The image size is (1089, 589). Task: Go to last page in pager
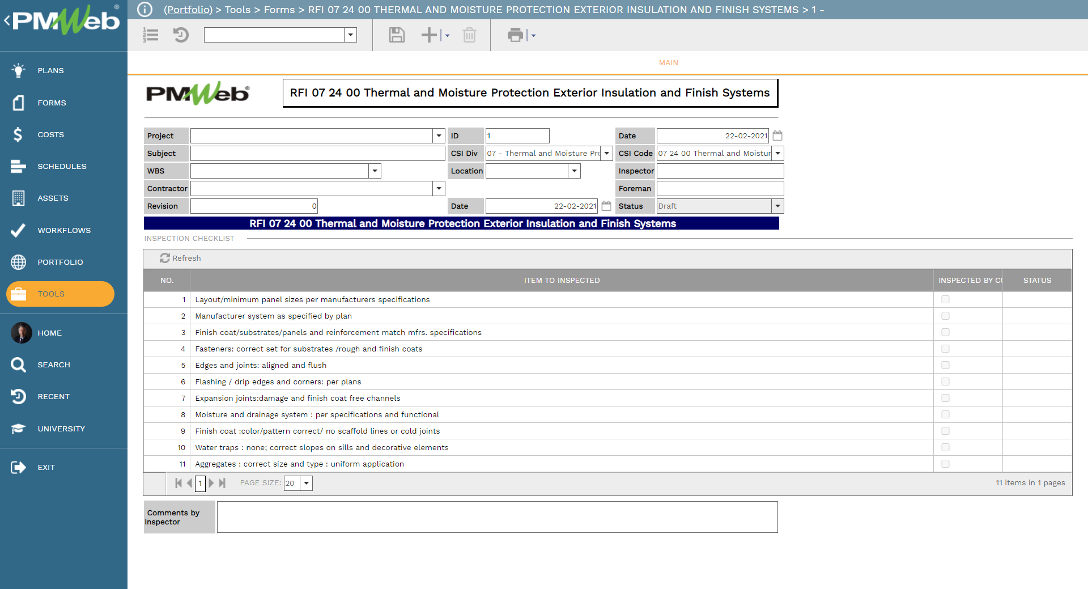point(222,483)
